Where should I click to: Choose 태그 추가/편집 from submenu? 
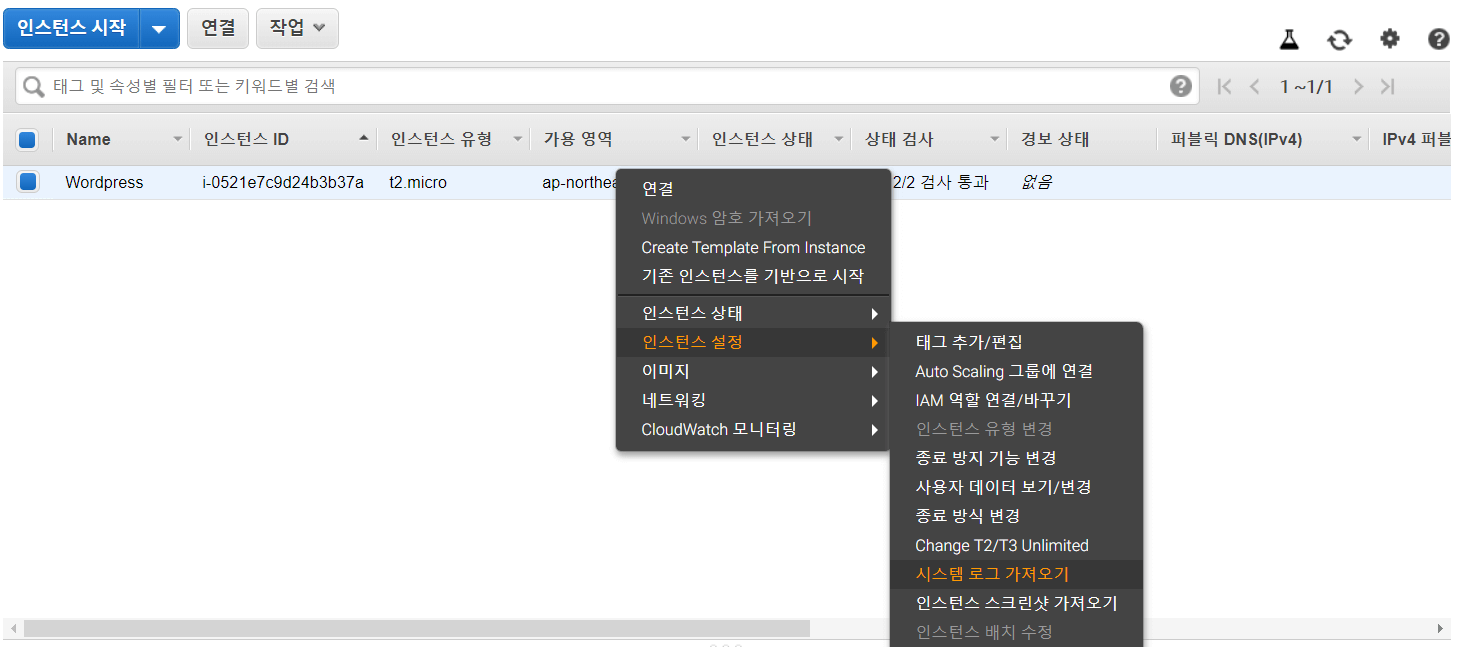(x=968, y=342)
